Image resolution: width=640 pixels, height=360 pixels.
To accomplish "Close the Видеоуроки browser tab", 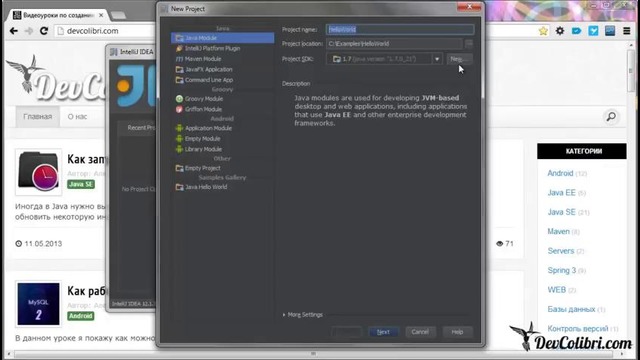I will pos(101,15).
